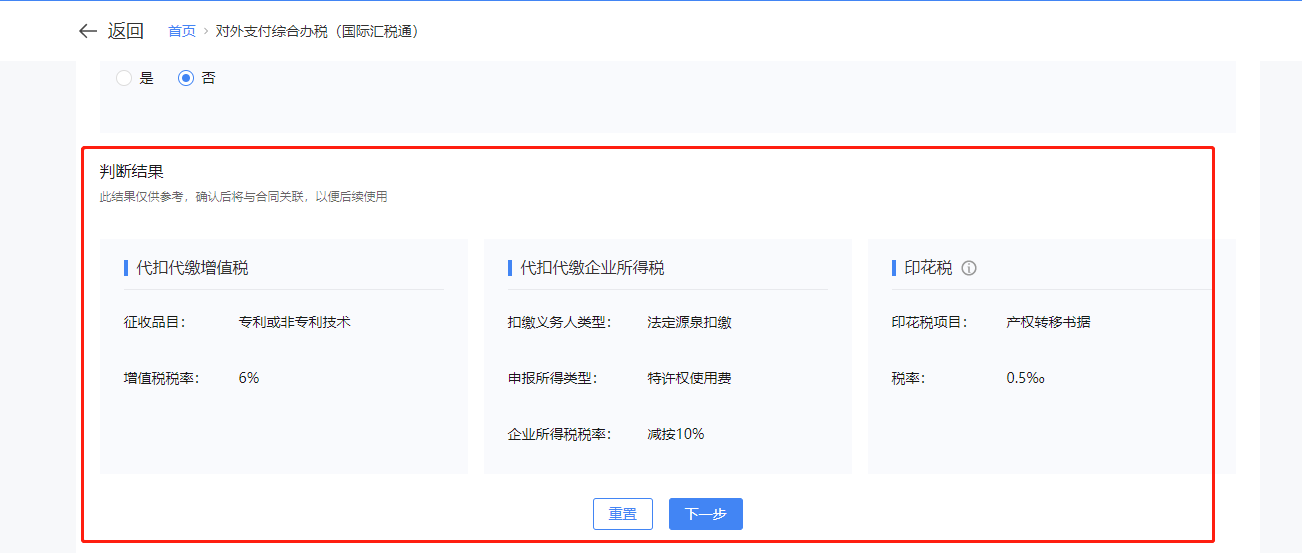
Task: Select the 否 radio button
Action: tap(186, 78)
